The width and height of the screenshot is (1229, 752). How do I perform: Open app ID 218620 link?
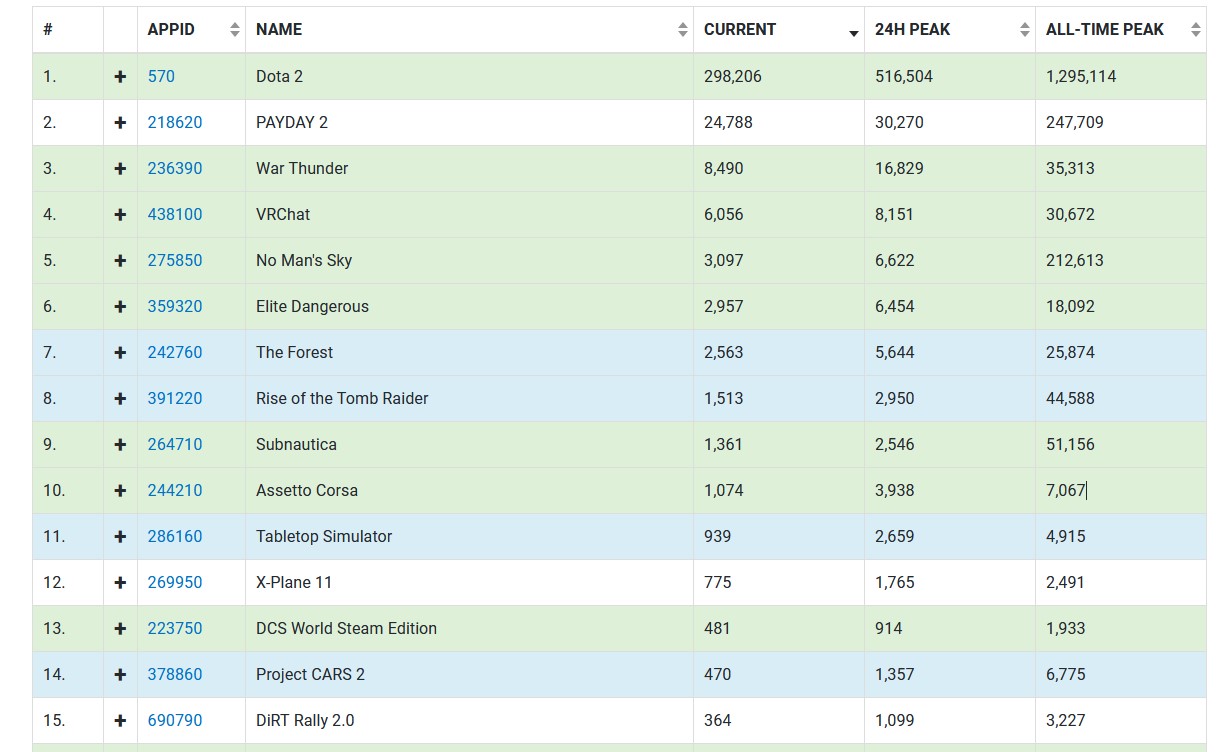[x=175, y=122]
